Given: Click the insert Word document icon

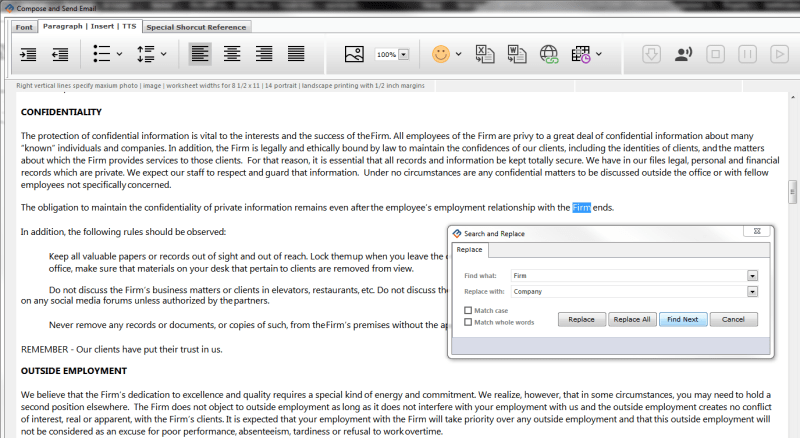Looking at the screenshot, I should [517, 54].
